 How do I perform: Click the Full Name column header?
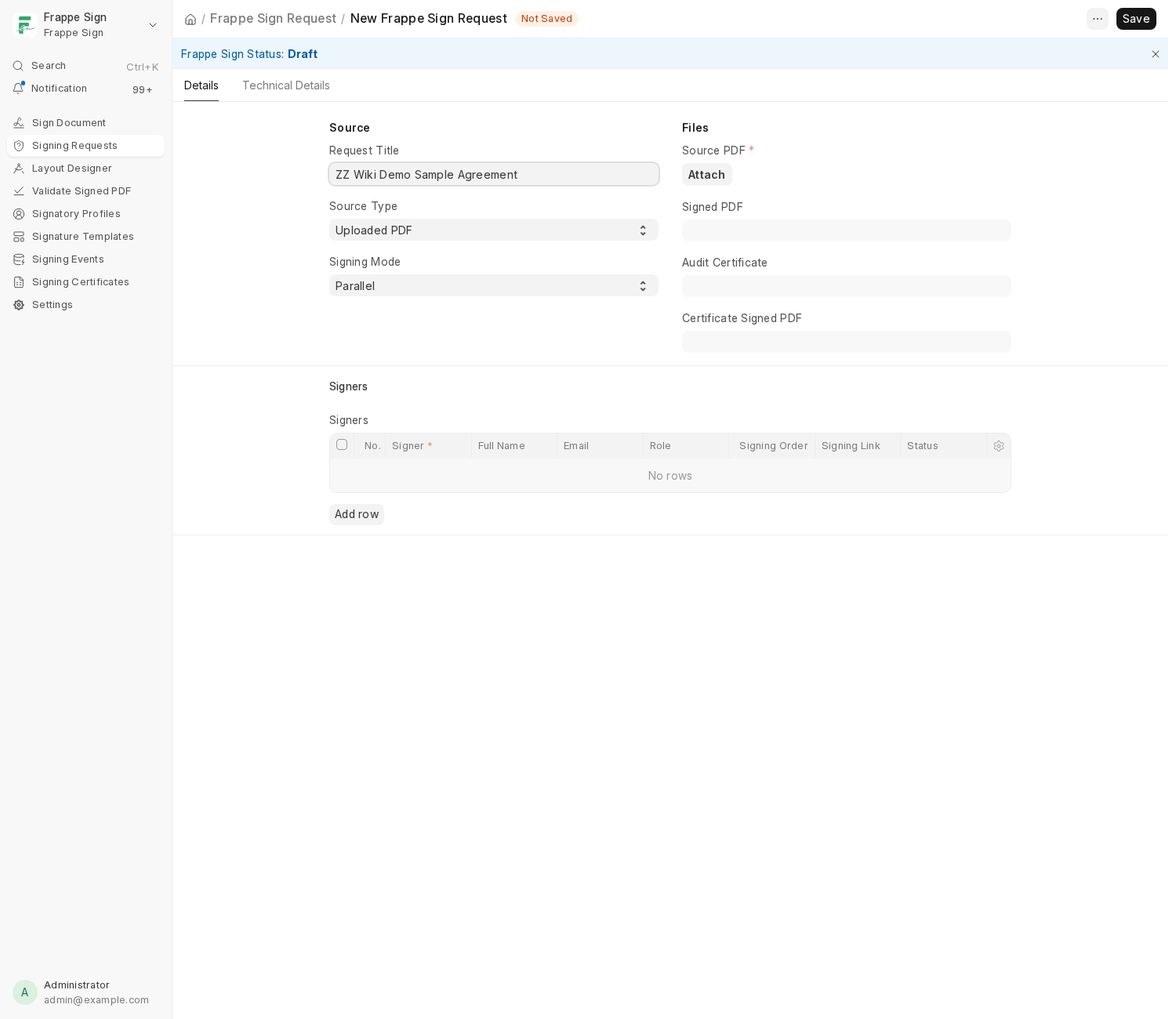coord(514,446)
